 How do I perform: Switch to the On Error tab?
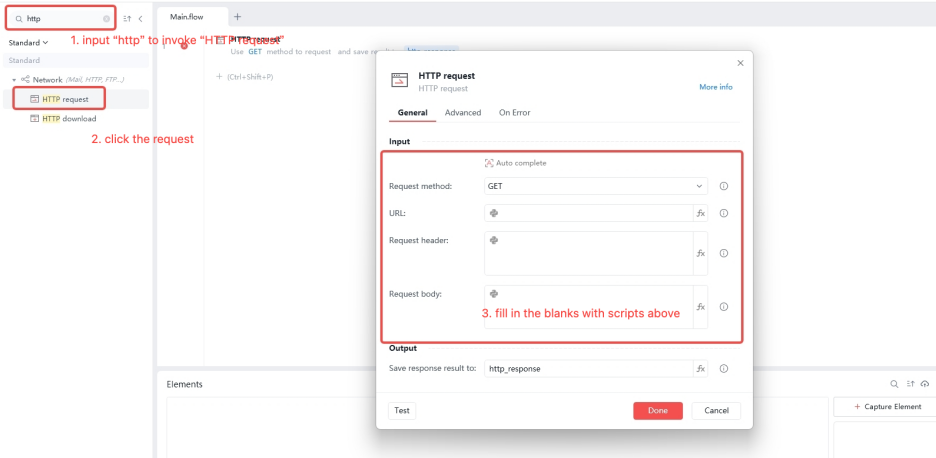coord(514,113)
